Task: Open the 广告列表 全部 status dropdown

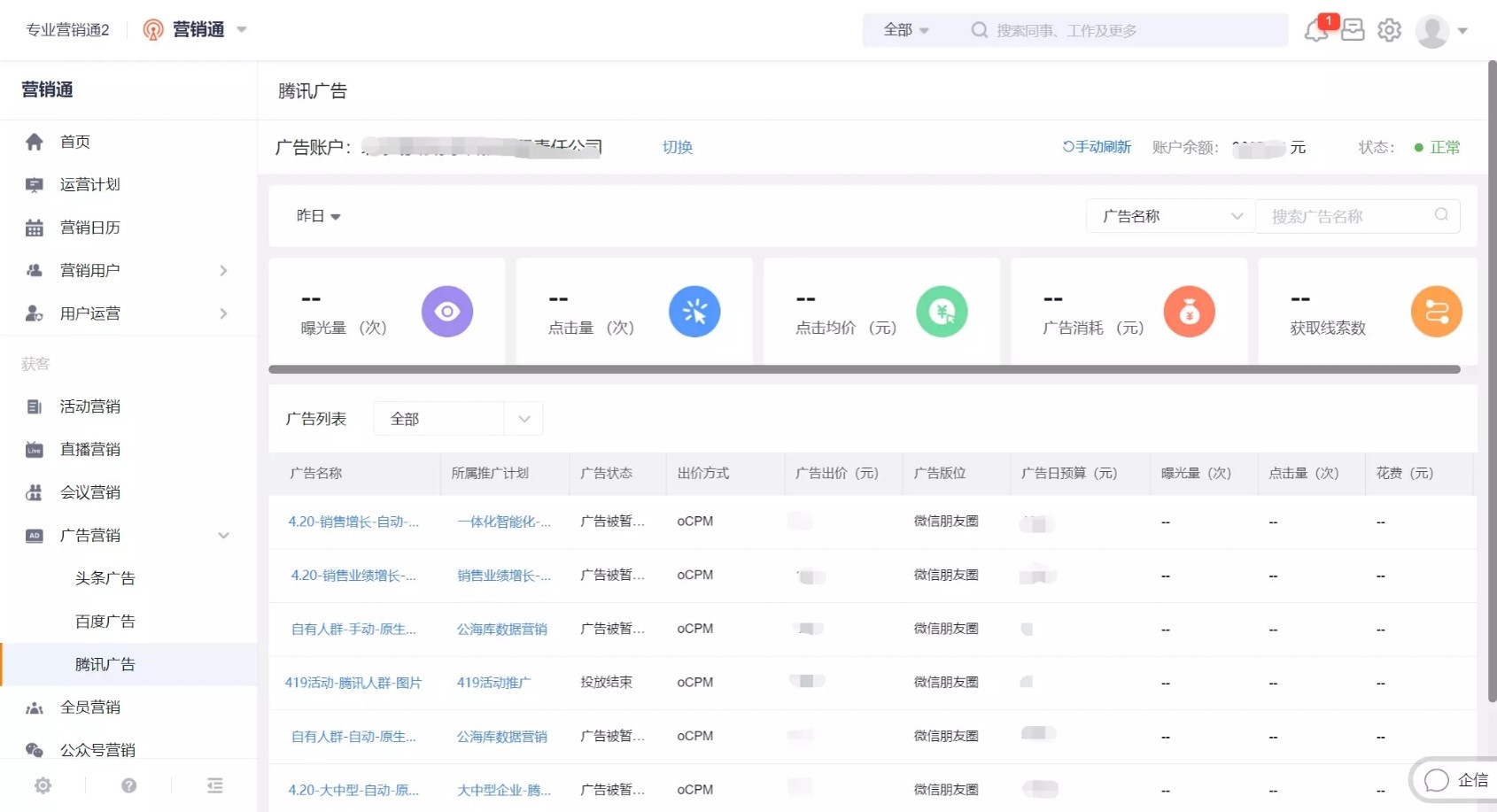Action: pyautogui.click(x=458, y=419)
